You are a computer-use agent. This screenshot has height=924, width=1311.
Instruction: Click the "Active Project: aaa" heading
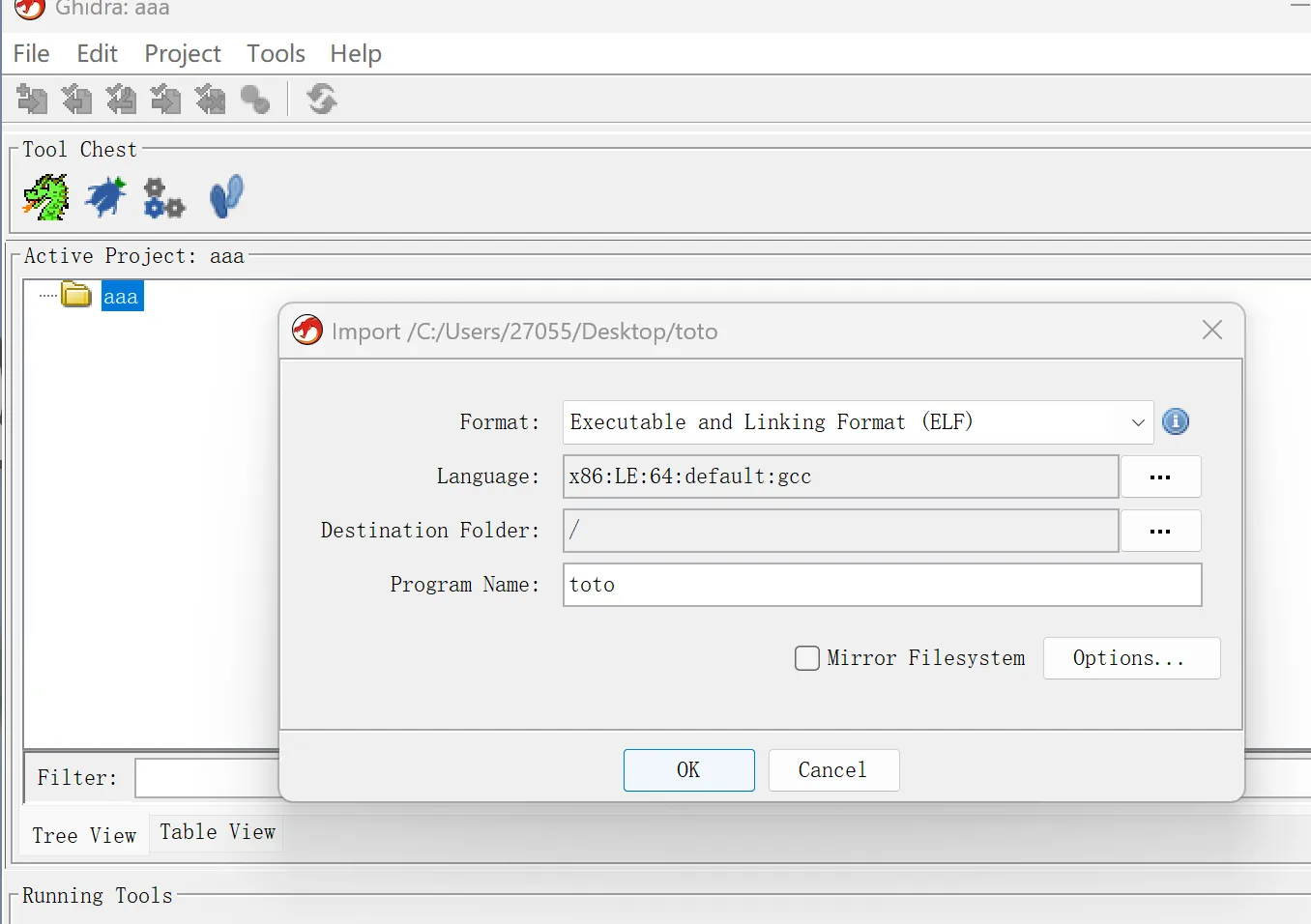pos(133,256)
